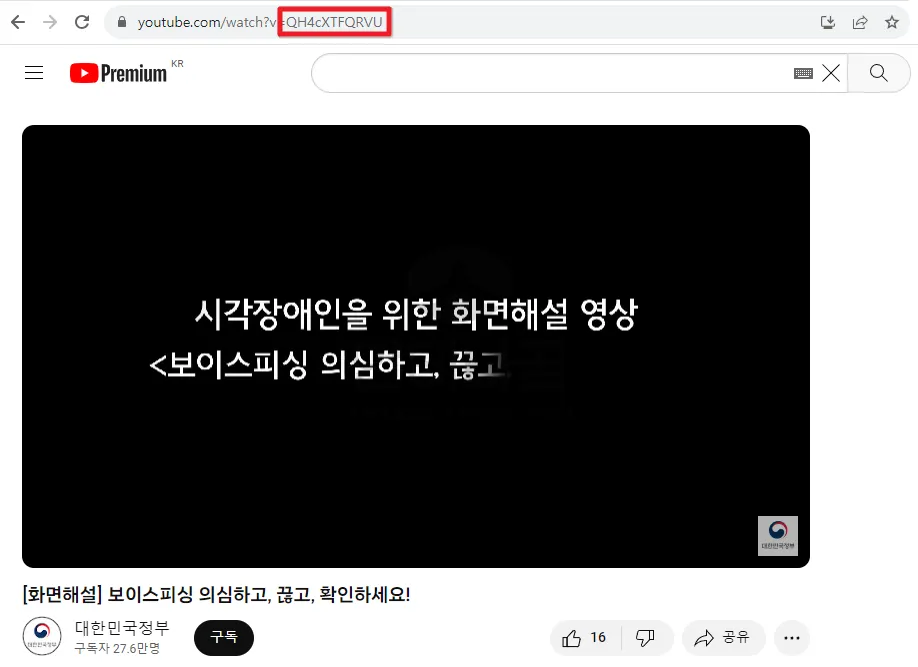Click the 대한민국정부 channel avatar

coord(41,636)
